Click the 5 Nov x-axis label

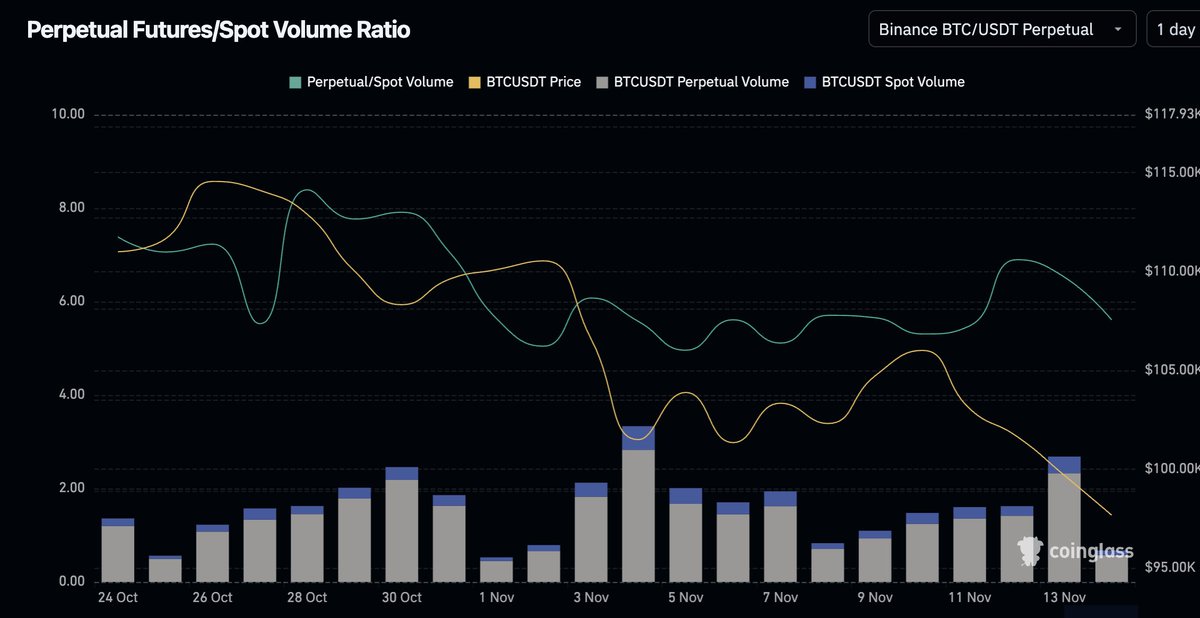[685, 598]
